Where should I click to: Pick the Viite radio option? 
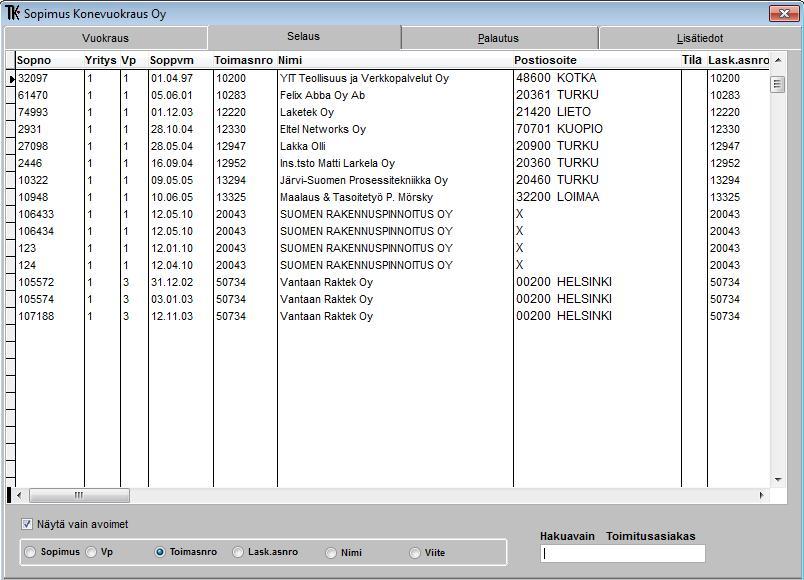415,553
